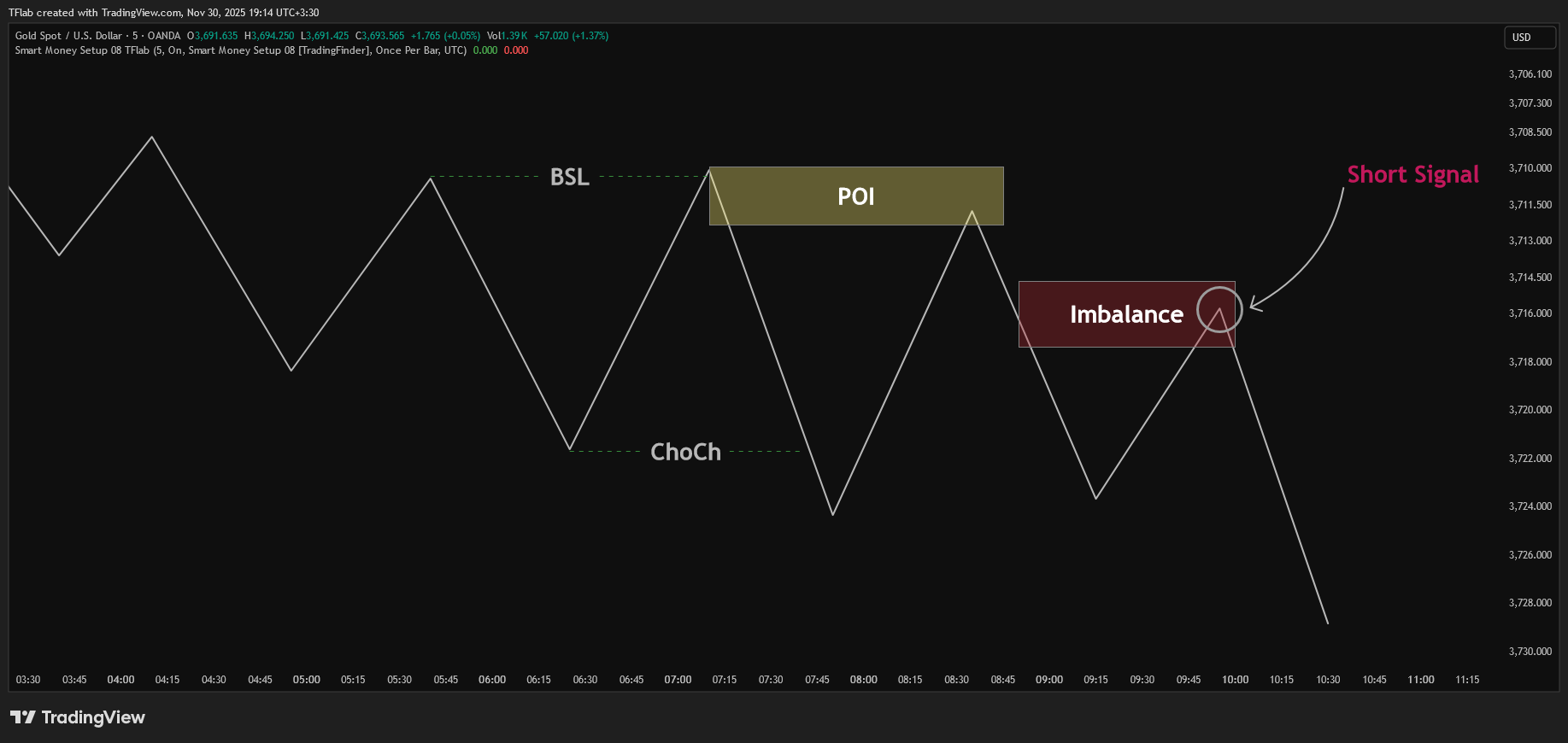
Task: Select the ChoCh label
Action: coord(685,452)
